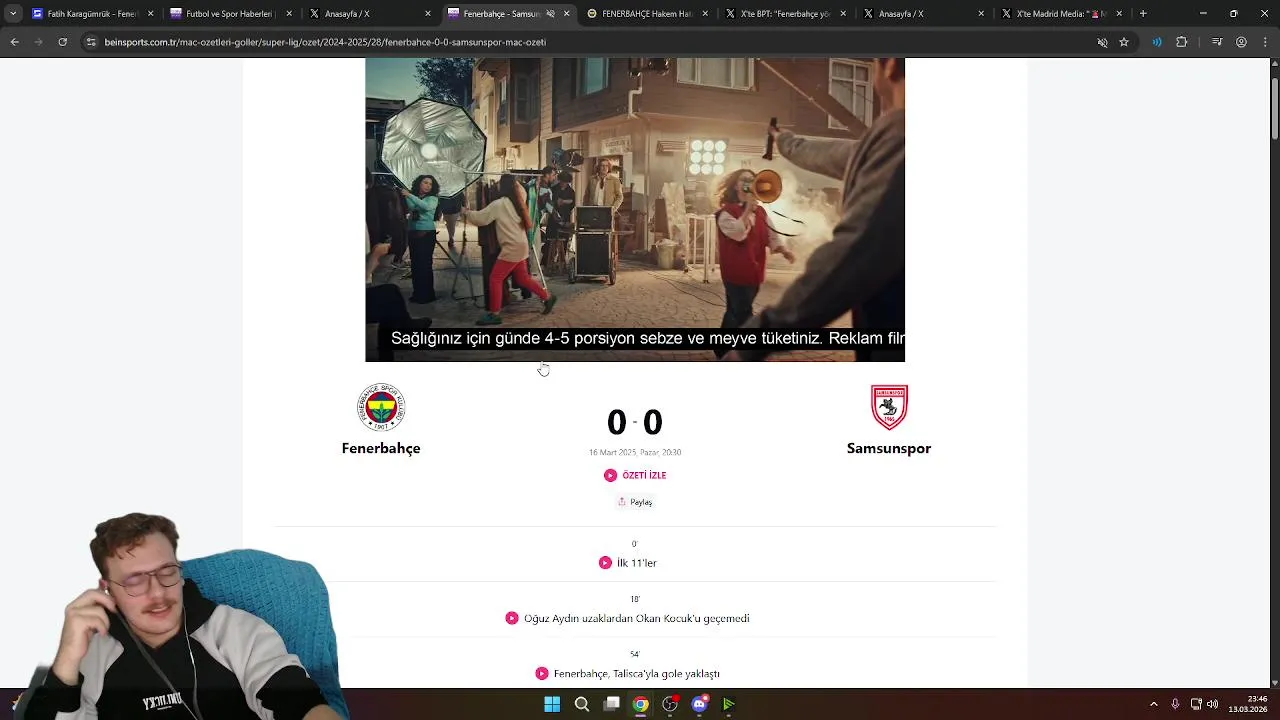Close the active Fenerbahçe - Samsunspor tab
The image size is (1280, 720).
click(567, 14)
